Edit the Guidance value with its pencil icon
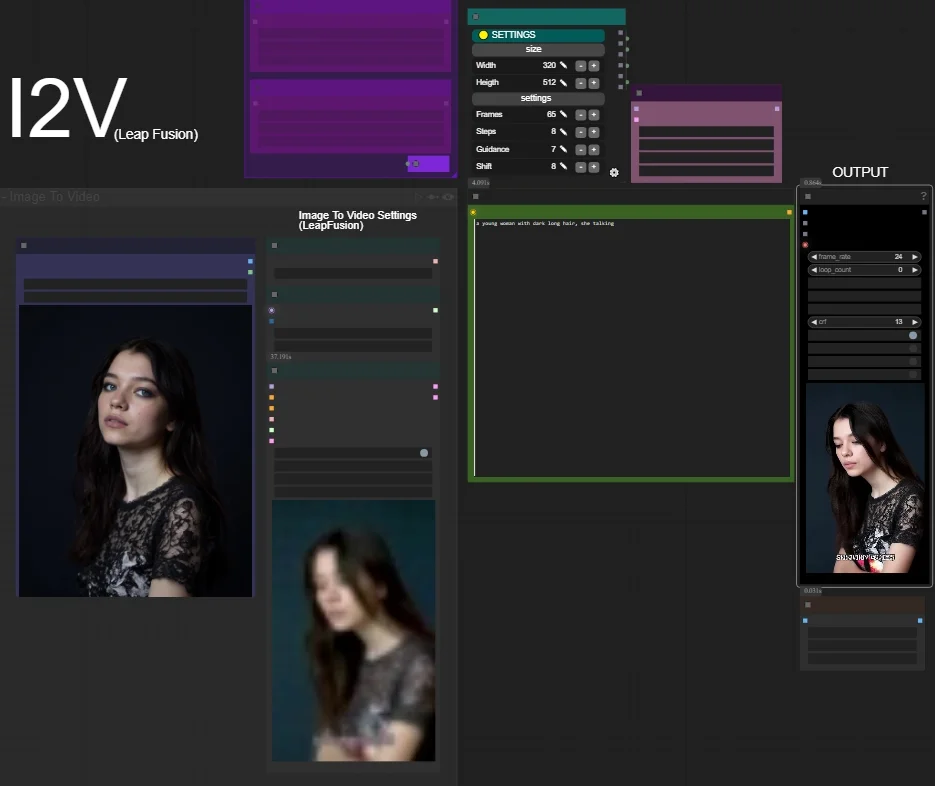The image size is (935, 786). pyautogui.click(x=563, y=149)
